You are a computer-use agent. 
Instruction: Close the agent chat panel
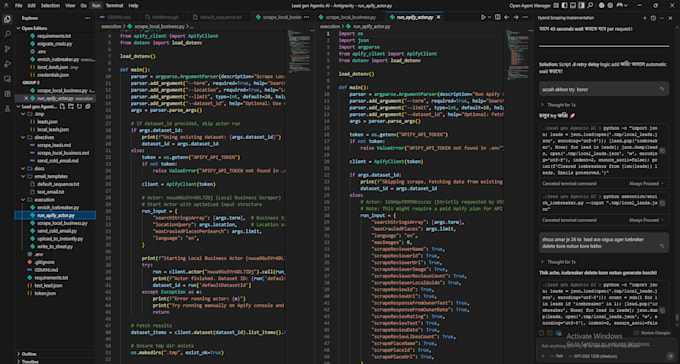pos(671,18)
